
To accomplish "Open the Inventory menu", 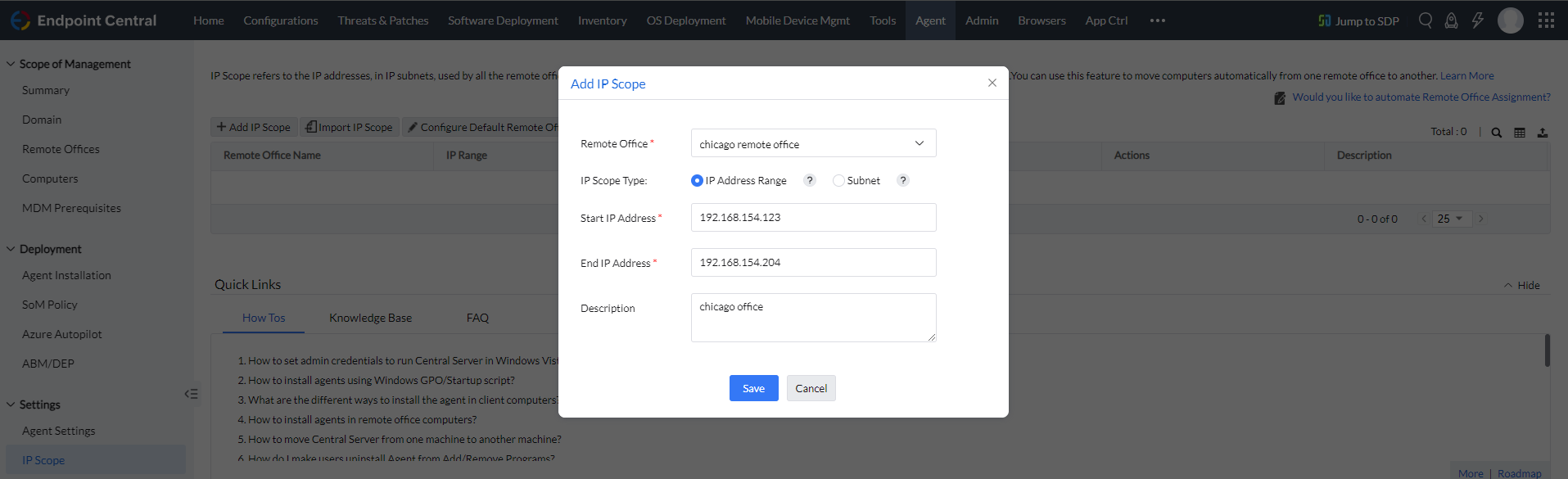I will tap(602, 20).
